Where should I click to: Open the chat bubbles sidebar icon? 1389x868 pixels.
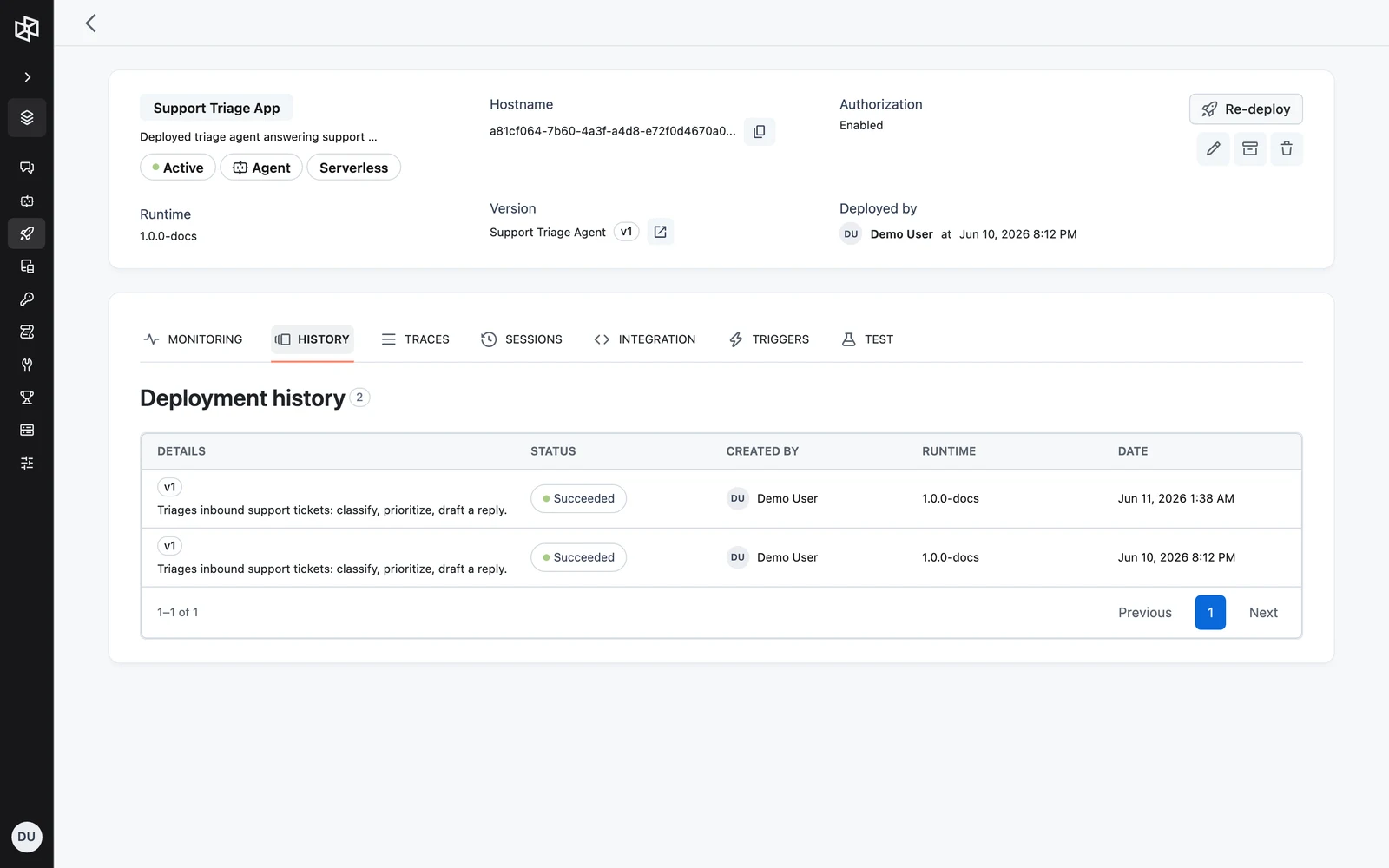point(27,168)
